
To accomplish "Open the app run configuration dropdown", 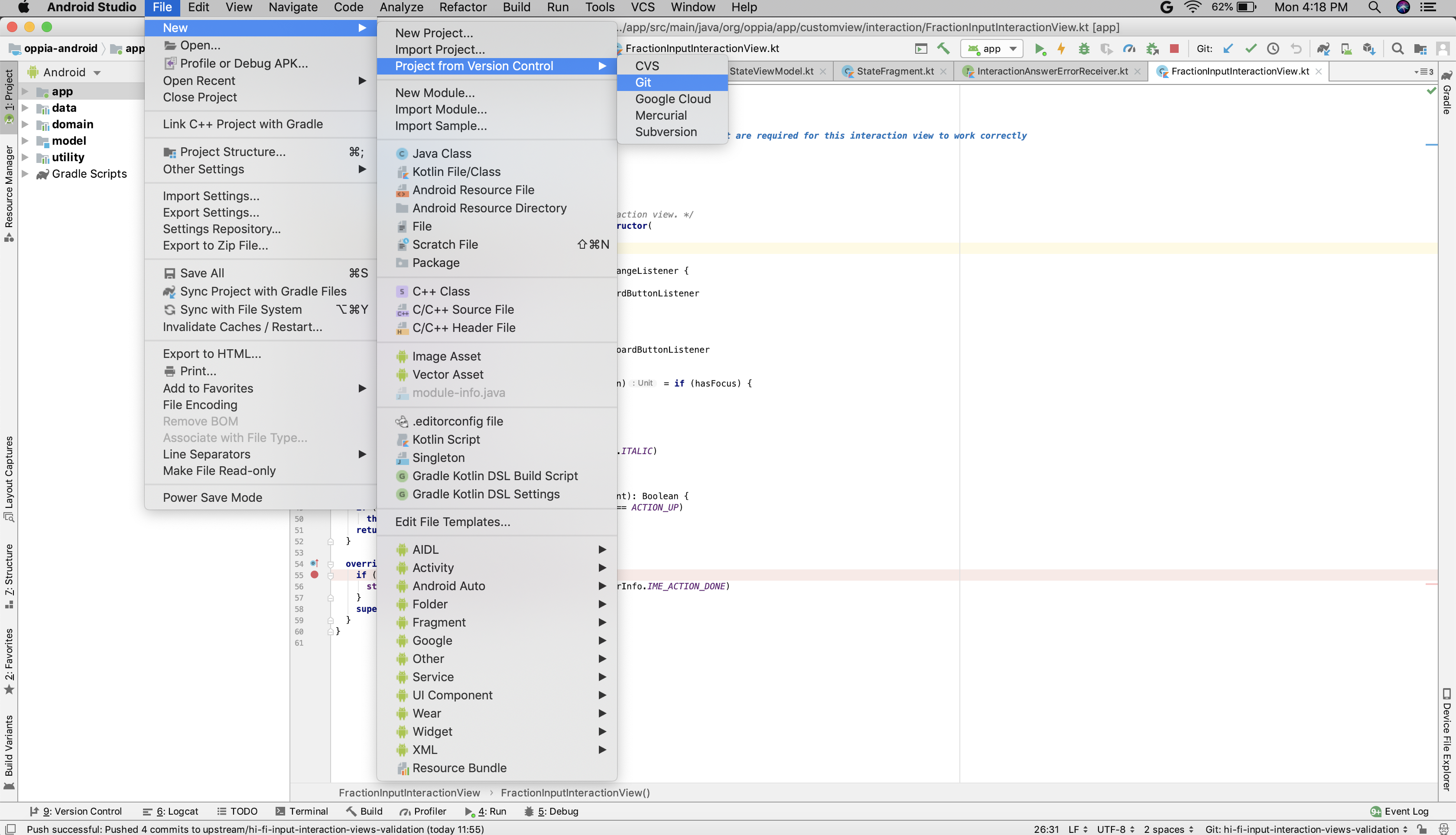I will pos(991,49).
